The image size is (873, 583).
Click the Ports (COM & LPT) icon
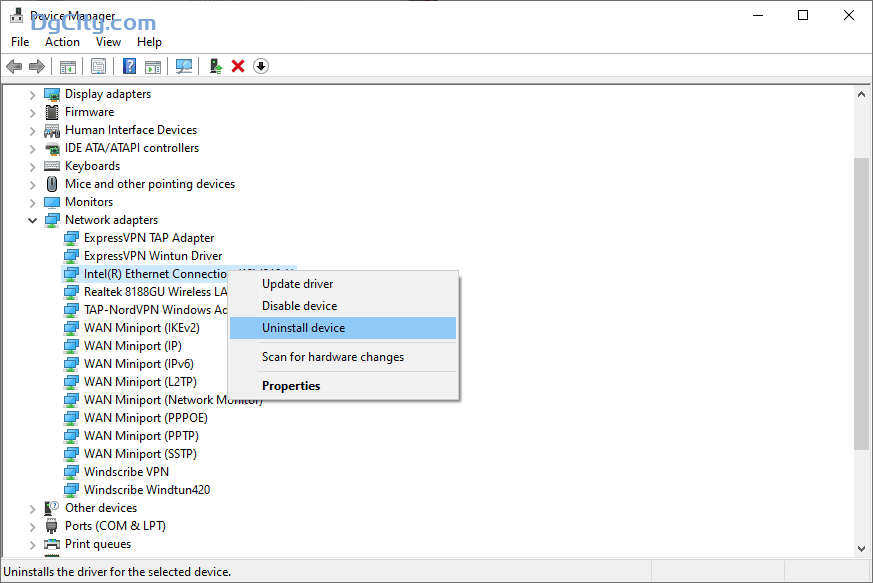(x=52, y=526)
